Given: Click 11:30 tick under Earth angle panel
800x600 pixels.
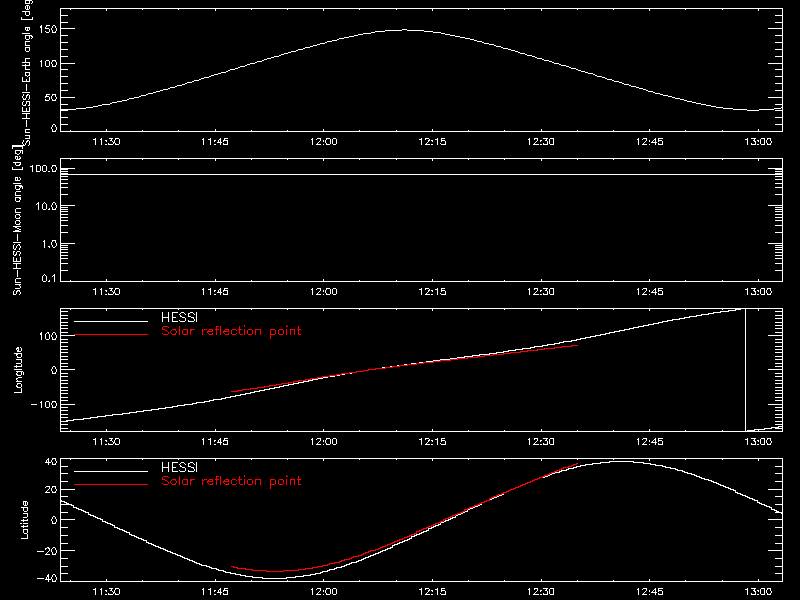Looking at the screenshot, I should [x=106, y=142].
